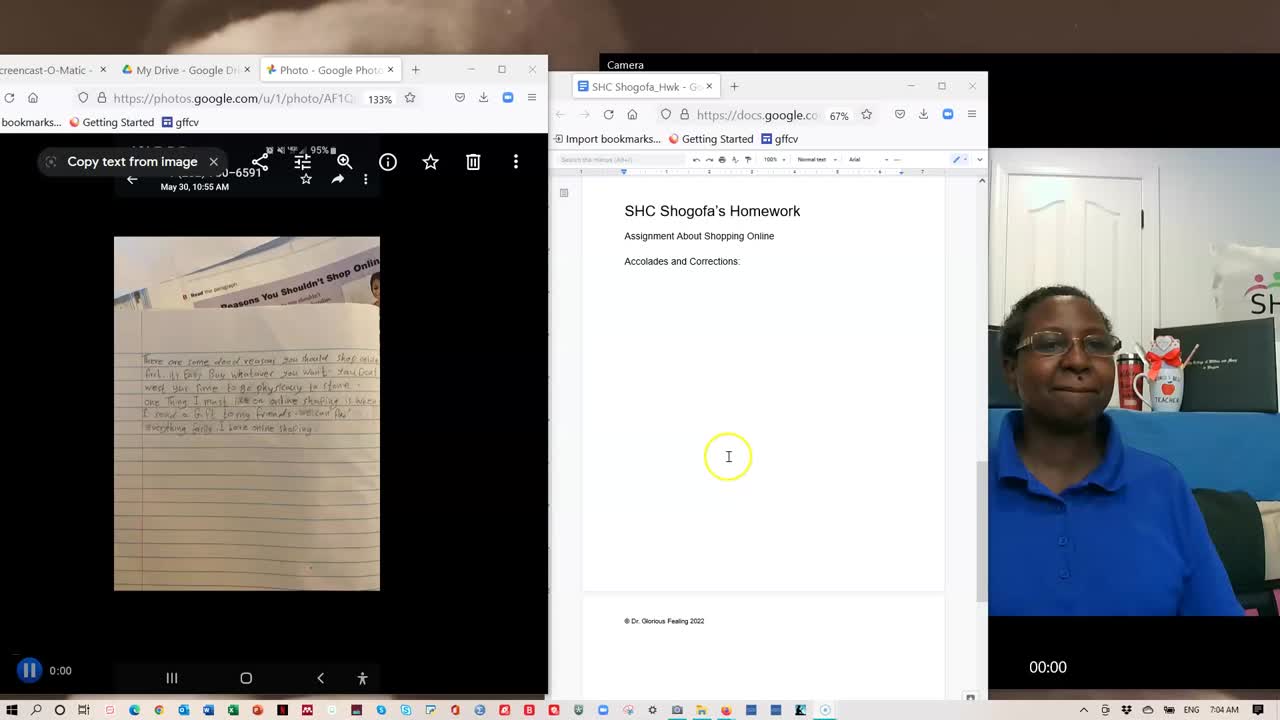Expand the Normal text style dropdown

[816, 160]
